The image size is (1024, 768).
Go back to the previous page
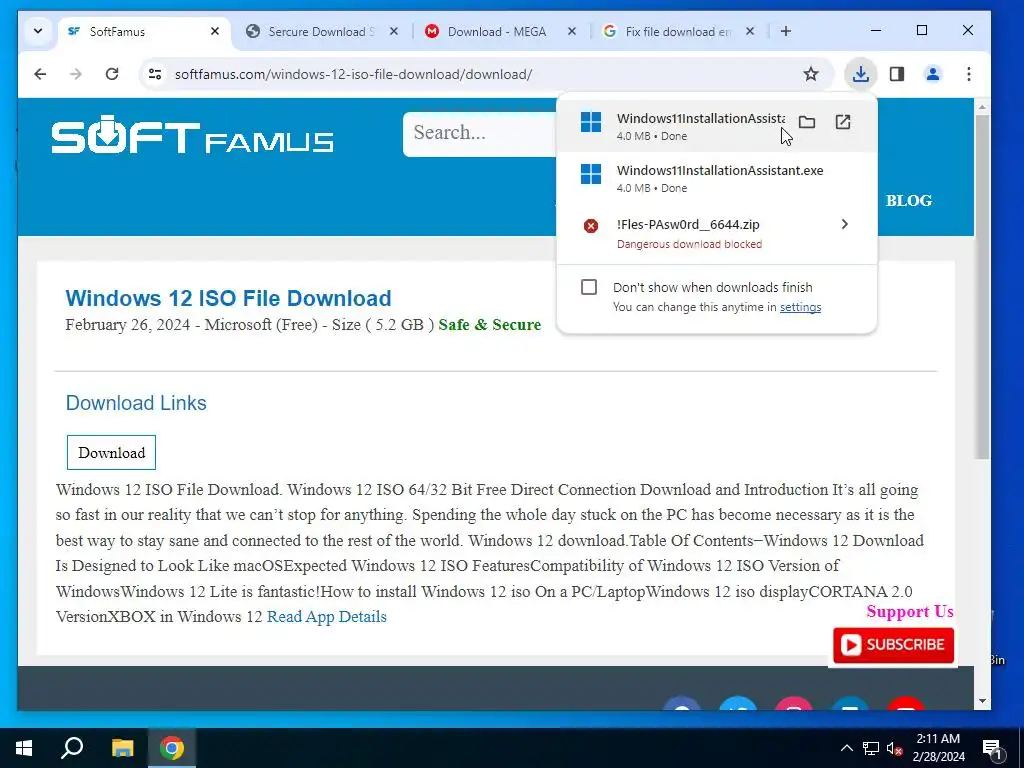click(x=40, y=74)
